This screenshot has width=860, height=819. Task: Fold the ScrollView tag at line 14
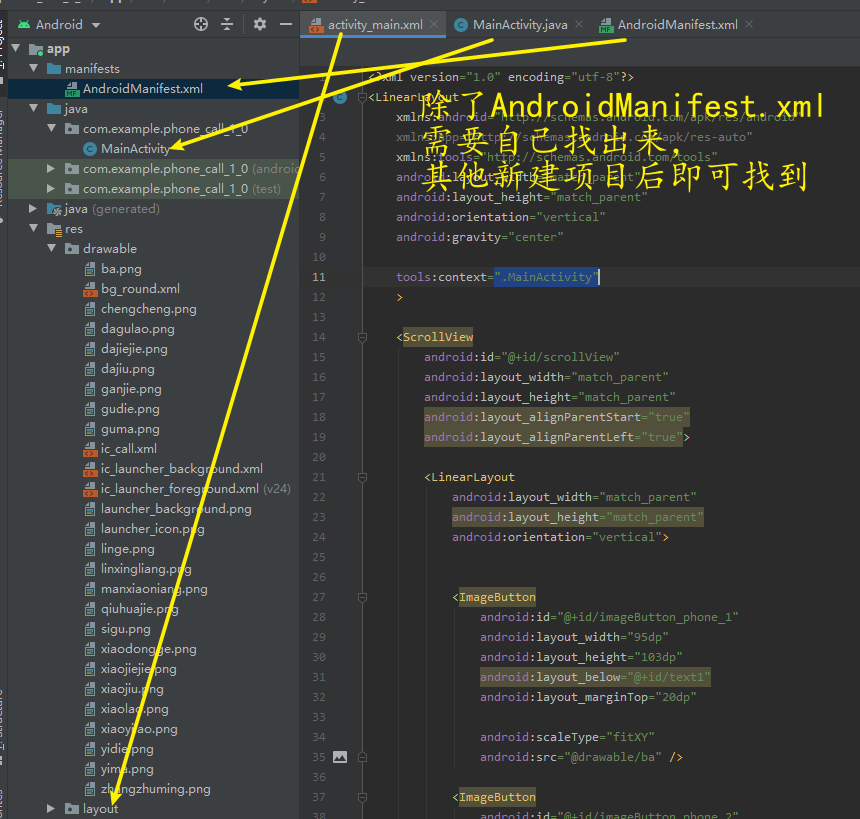pyautogui.click(x=363, y=337)
